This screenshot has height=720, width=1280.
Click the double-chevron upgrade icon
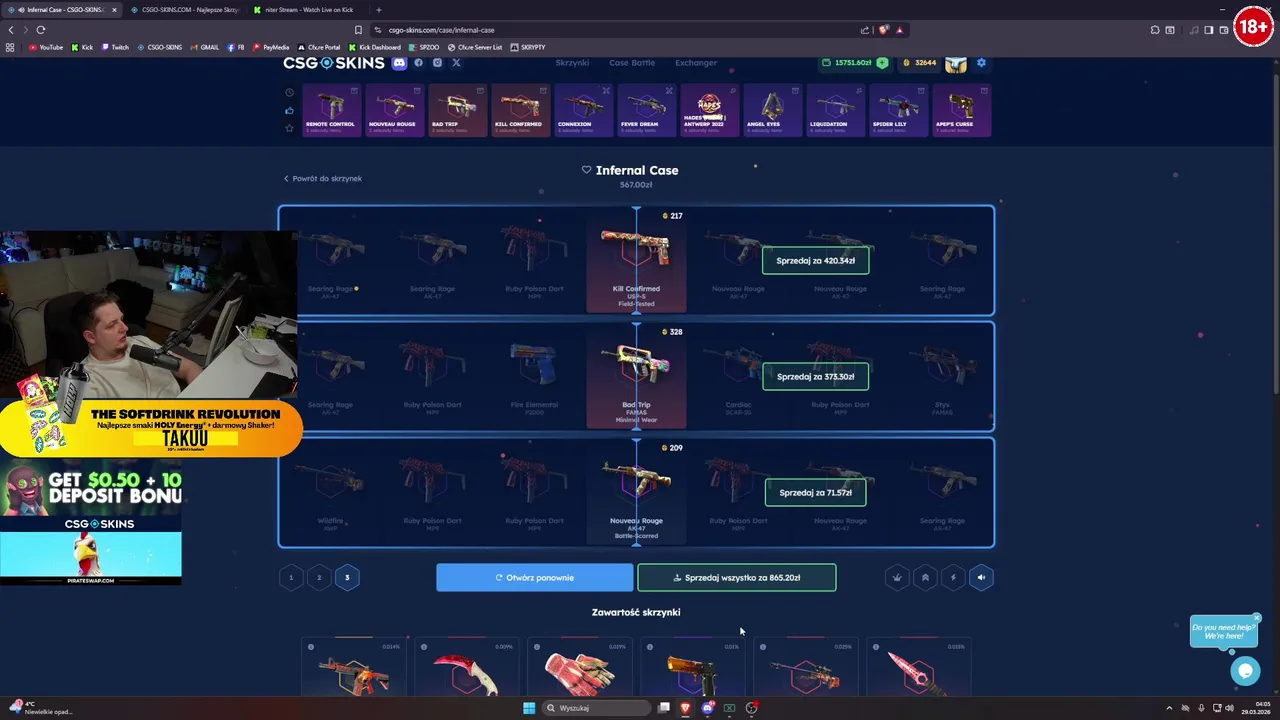coord(925,577)
